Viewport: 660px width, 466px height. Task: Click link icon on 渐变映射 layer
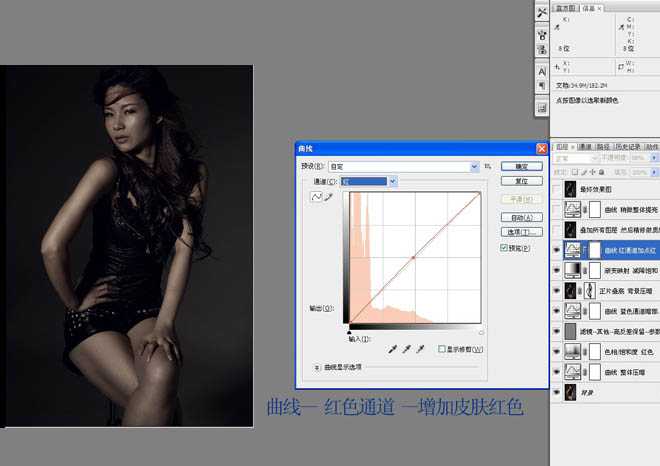click(585, 271)
